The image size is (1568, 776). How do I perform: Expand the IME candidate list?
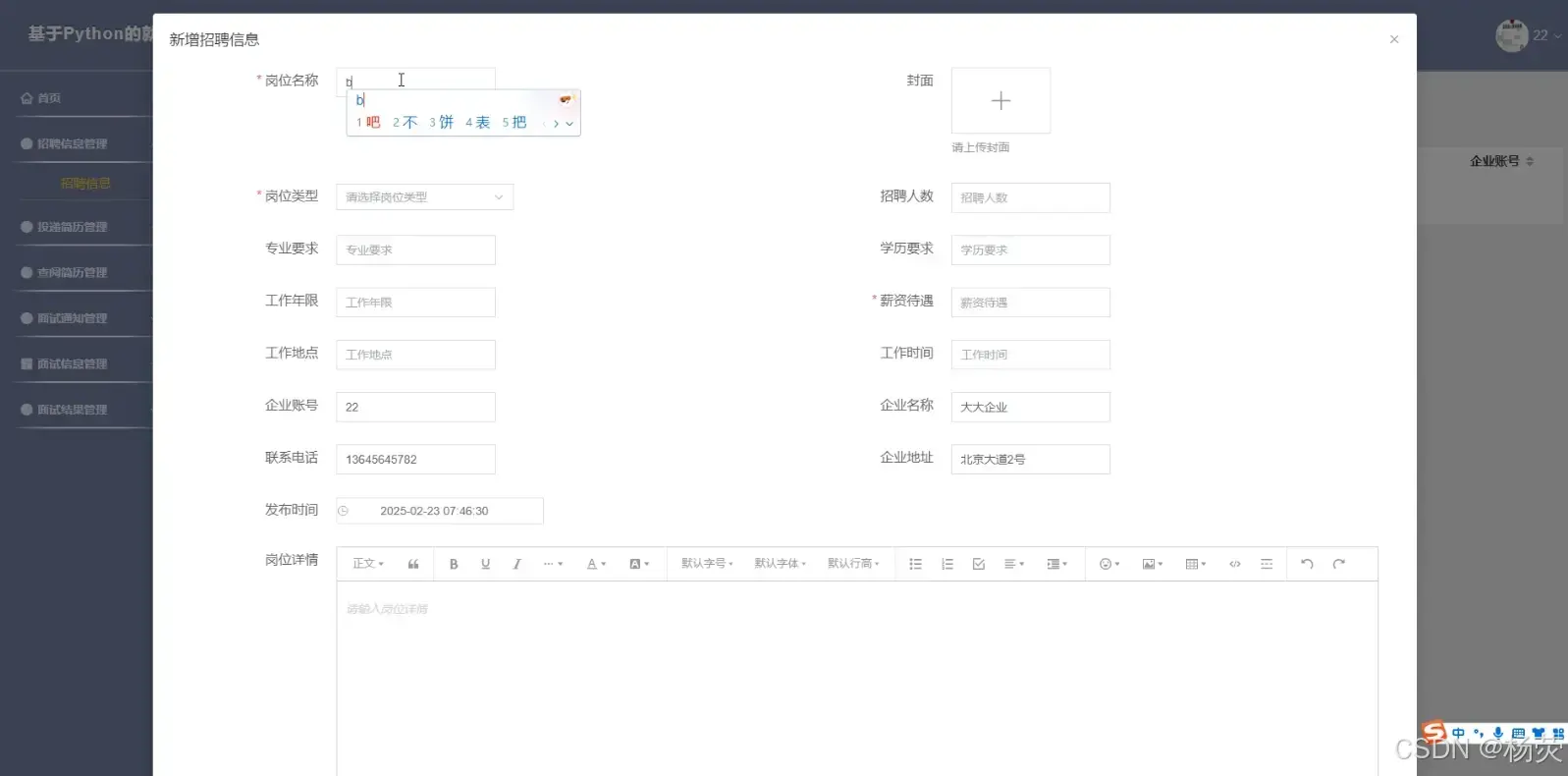(569, 124)
